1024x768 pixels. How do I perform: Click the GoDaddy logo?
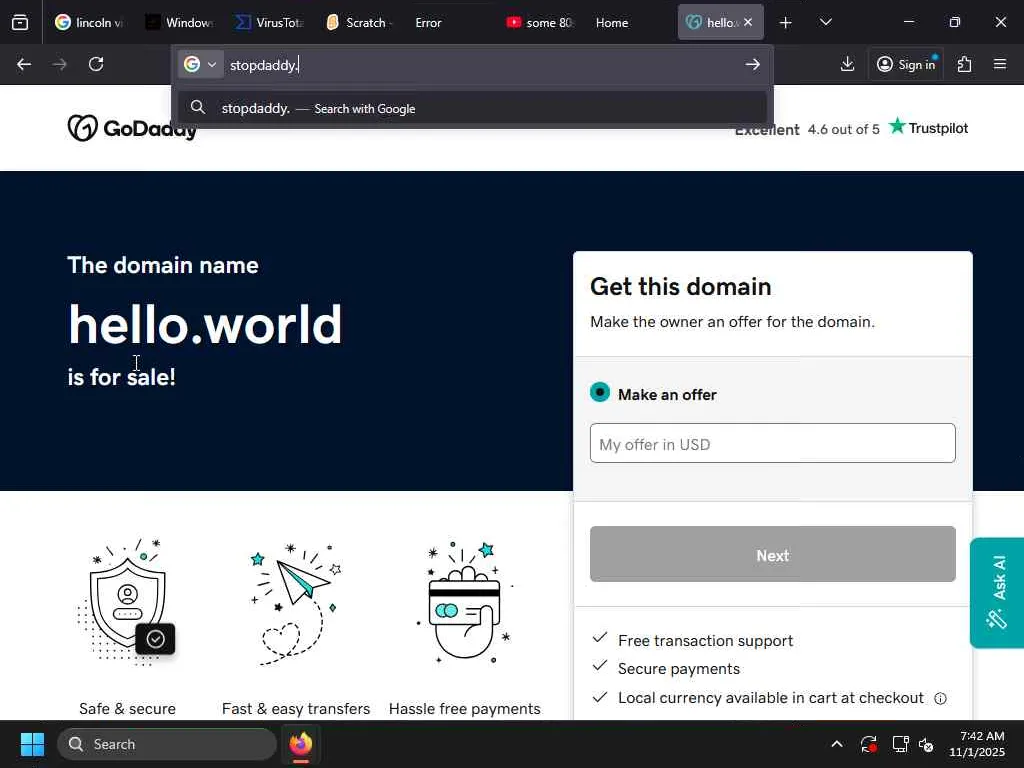coord(132,128)
